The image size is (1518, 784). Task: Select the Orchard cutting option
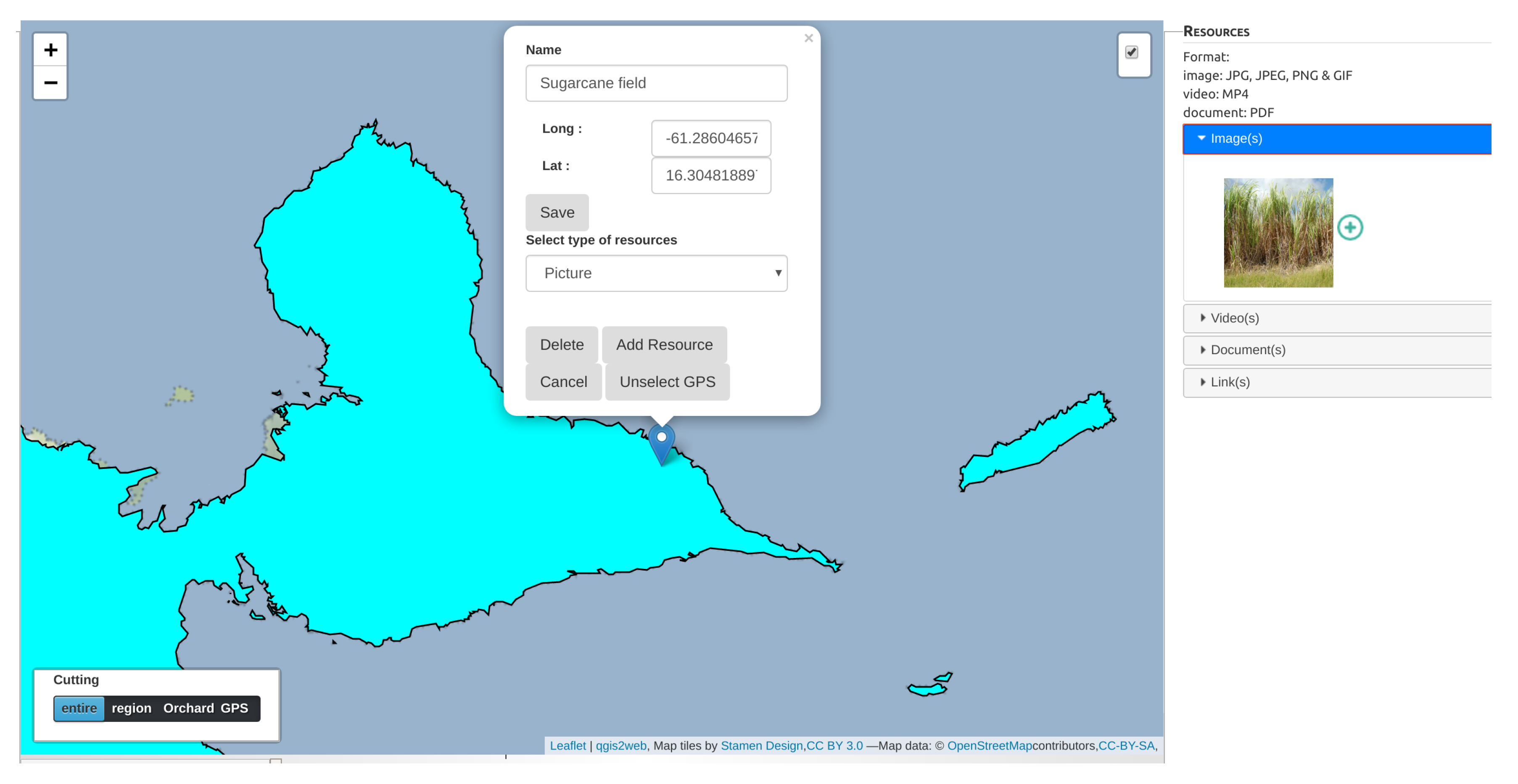189,709
